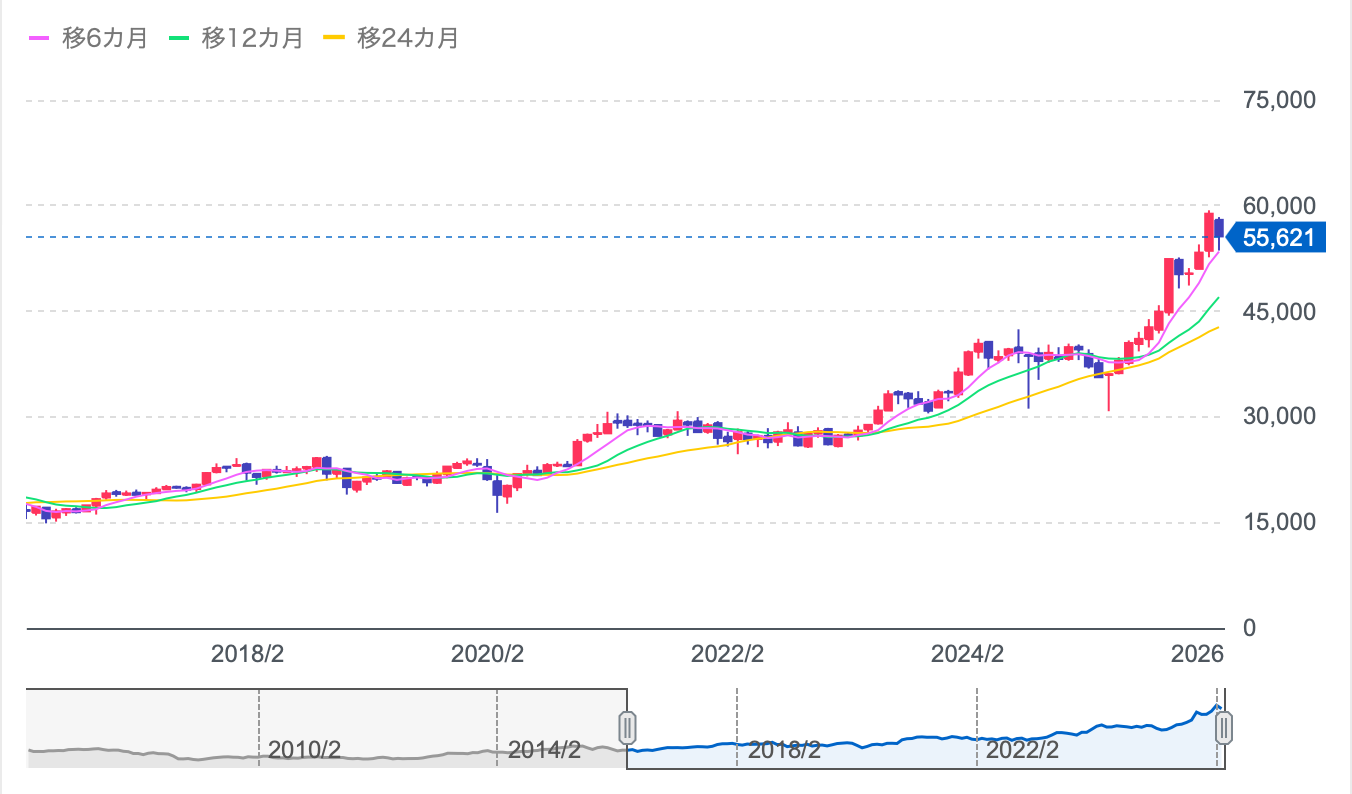Click the 45,000 y-axis label
The width and height of the screenshot is (1352, 794).
pyautogui.click(x=1278, y=311)
